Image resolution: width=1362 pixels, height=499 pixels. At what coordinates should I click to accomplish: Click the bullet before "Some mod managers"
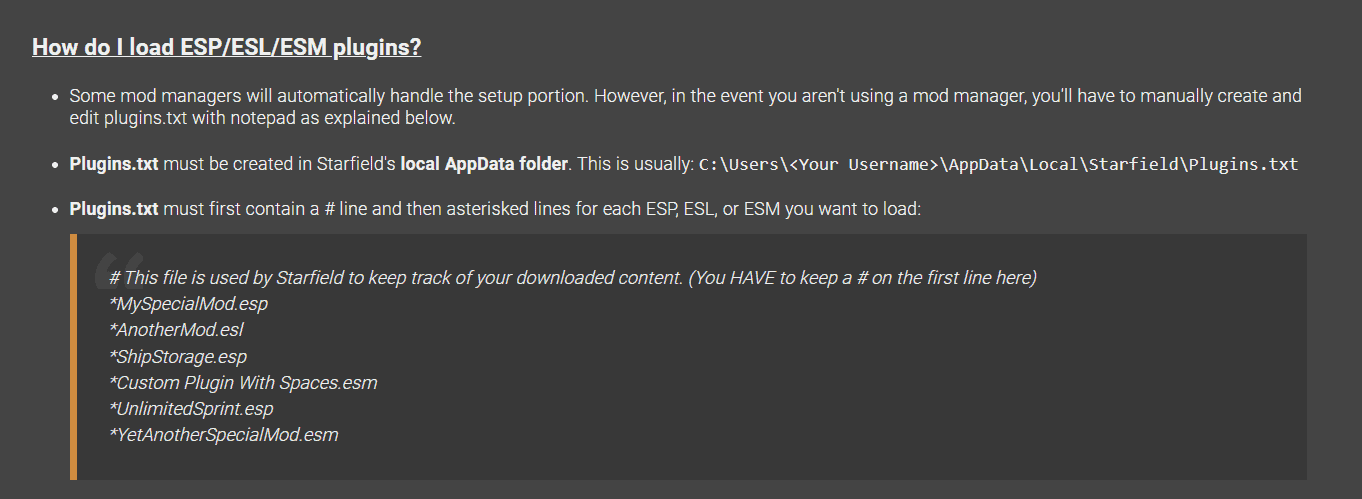(x=54, y=97)
